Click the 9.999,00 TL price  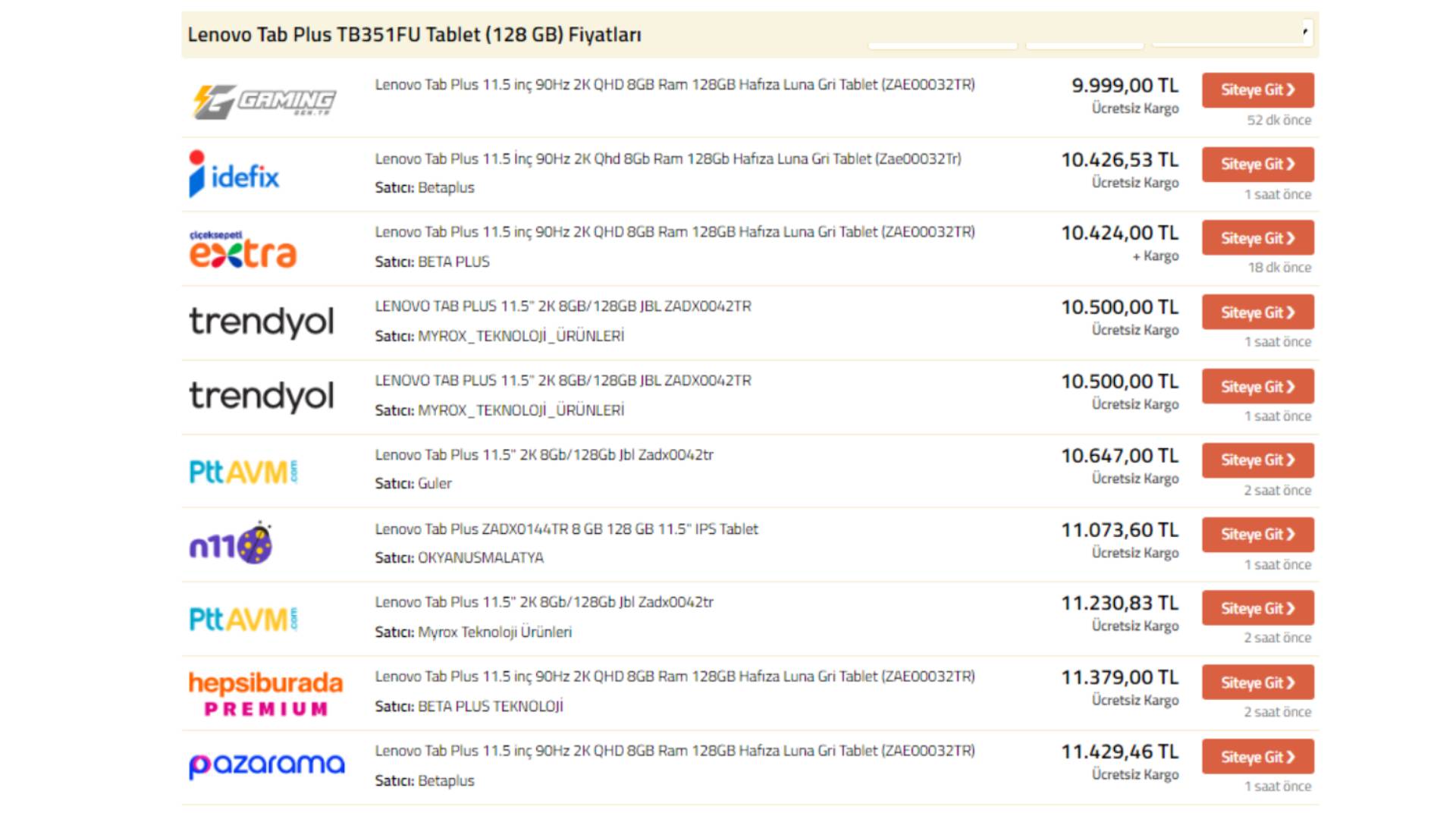point(1125,86)
